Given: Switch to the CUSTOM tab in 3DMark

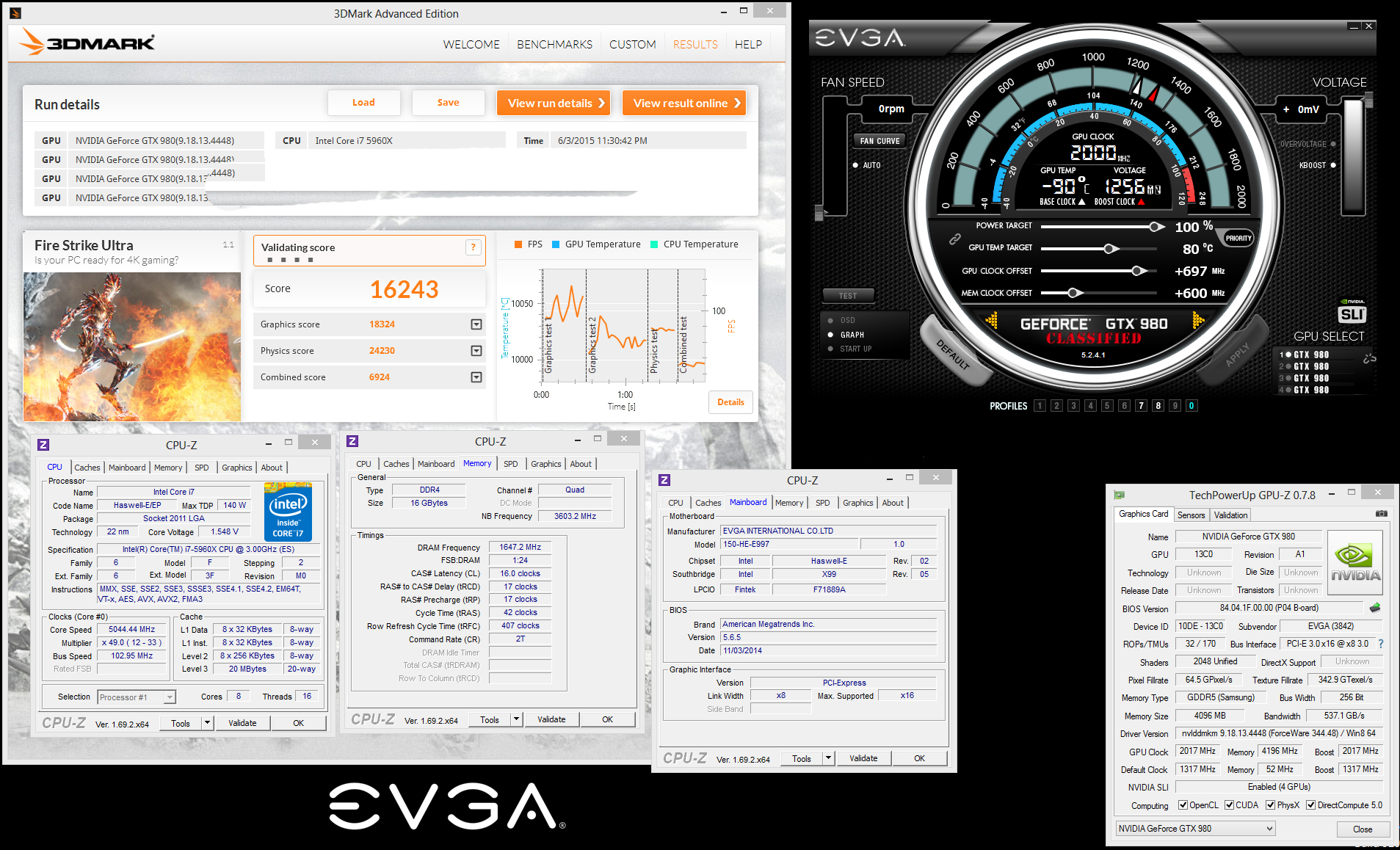Looking at the screenshot, I should click(x=632, y=44).
